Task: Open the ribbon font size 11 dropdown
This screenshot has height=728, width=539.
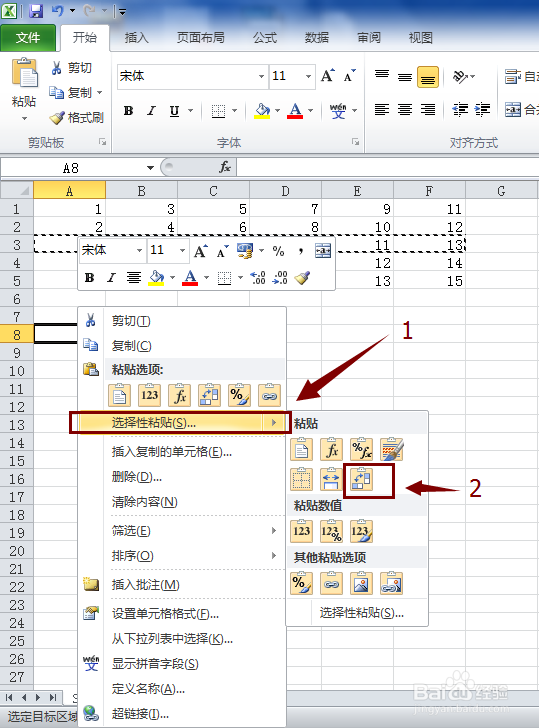Action: coord(308,76)
